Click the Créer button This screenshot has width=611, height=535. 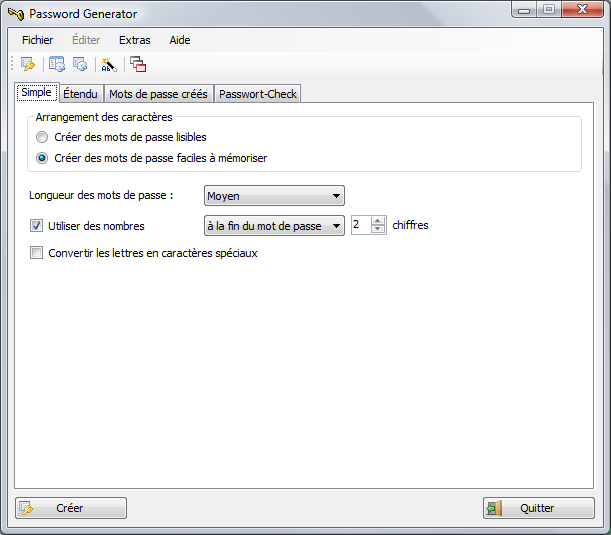point(71,508)
